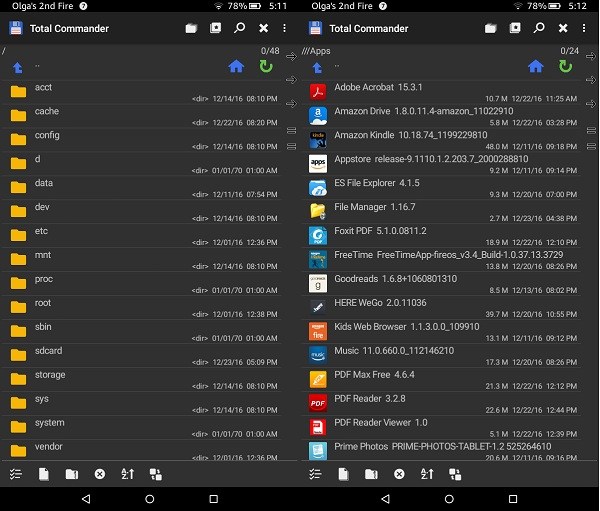This screenshot has width=600, height=511.
Task: Open bookmarks folder icon in right Total Commander toolbar
Action: [x=491, y=28]
